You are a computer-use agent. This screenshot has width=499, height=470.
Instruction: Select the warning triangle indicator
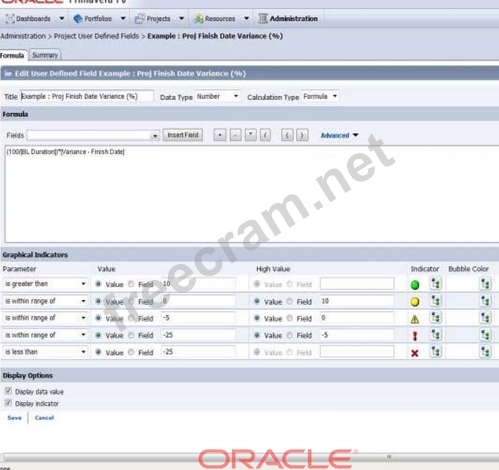(x=415, y=319)
